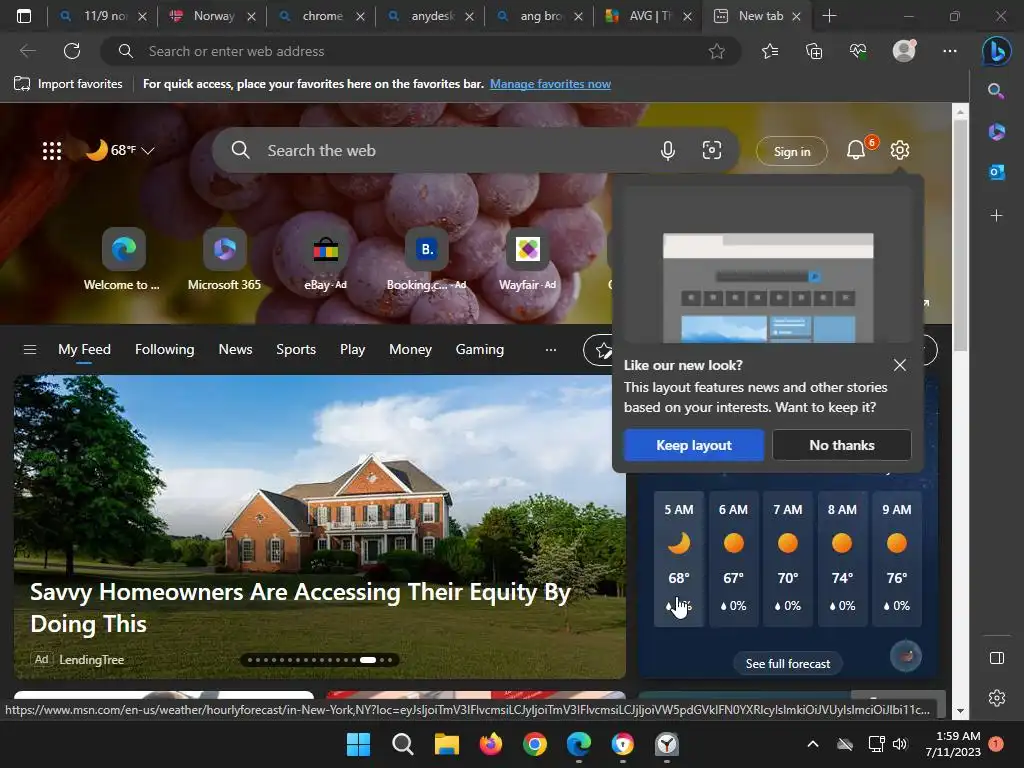The width and height of the screenshot is (1024, 768).
Task: Switch to the Following tab
Action: click(165, 349)
